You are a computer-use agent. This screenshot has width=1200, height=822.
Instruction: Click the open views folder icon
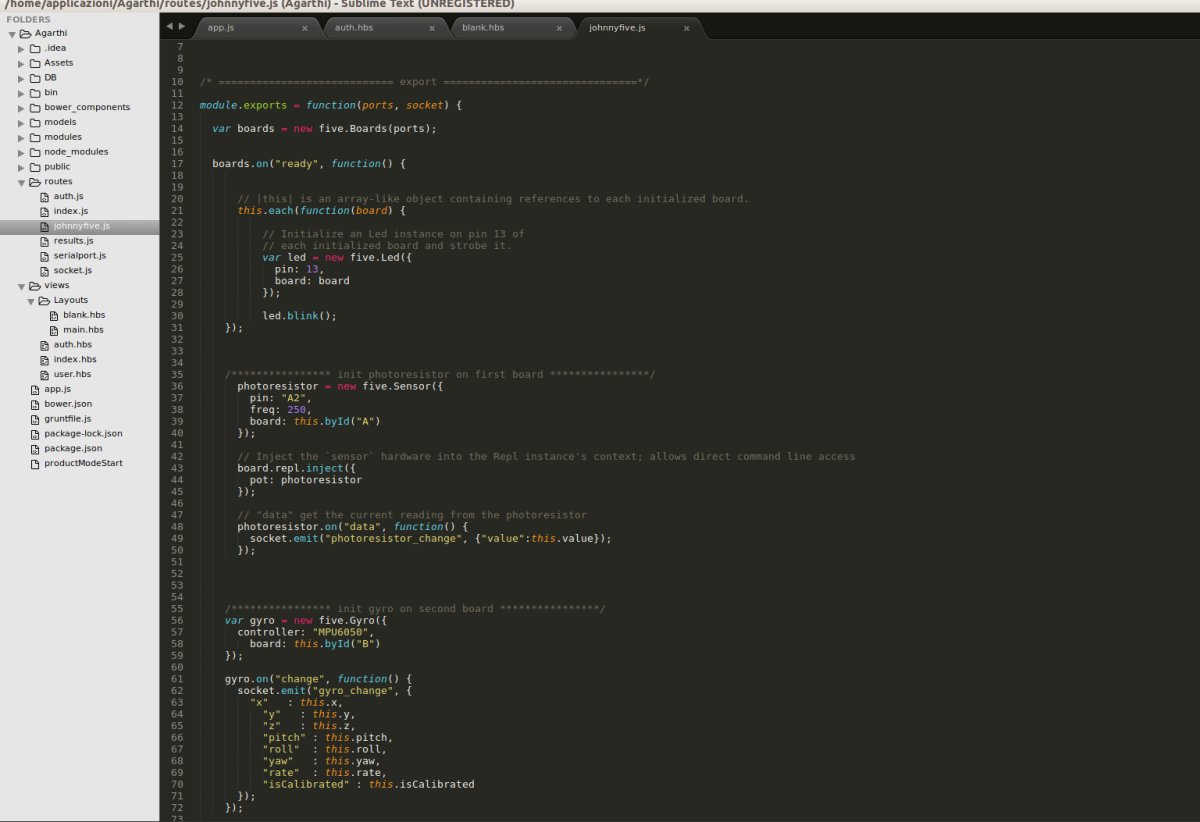36,286
